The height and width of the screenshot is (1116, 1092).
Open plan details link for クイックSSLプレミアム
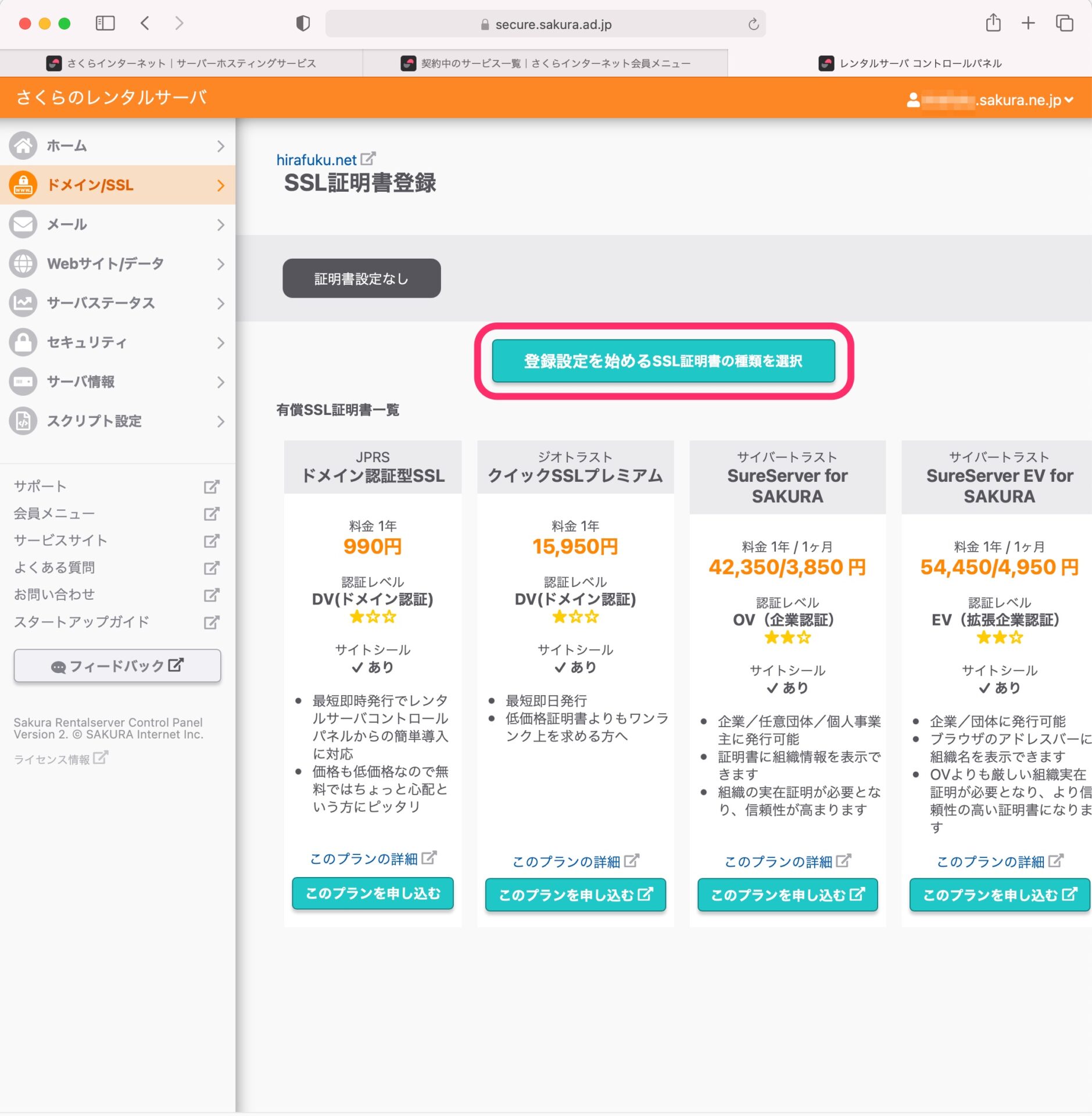pos(574,861)
